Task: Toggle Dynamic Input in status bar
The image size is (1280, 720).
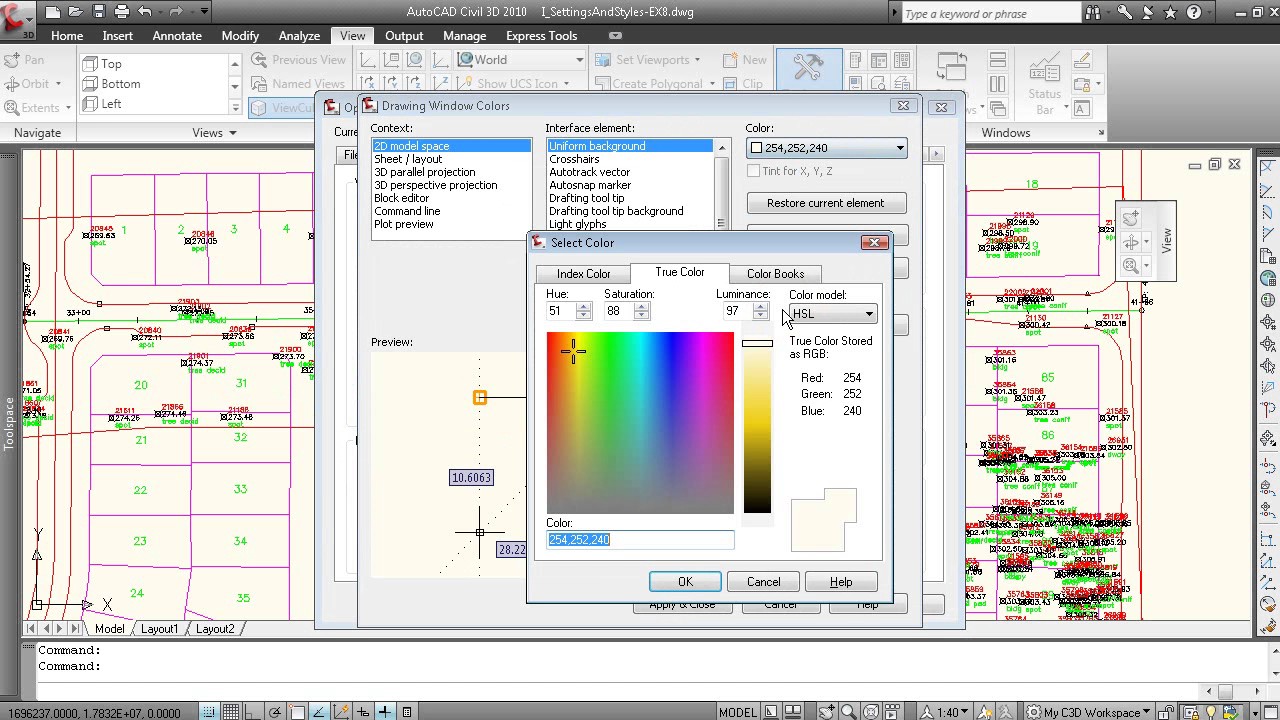Action: [x=383, y=712]
